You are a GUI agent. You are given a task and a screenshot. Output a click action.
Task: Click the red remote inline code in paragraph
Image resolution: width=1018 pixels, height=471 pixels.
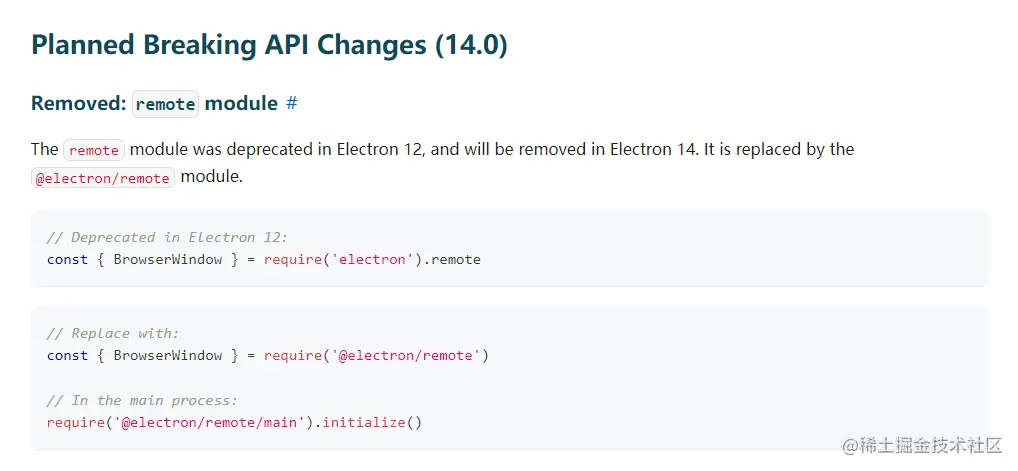94,150
